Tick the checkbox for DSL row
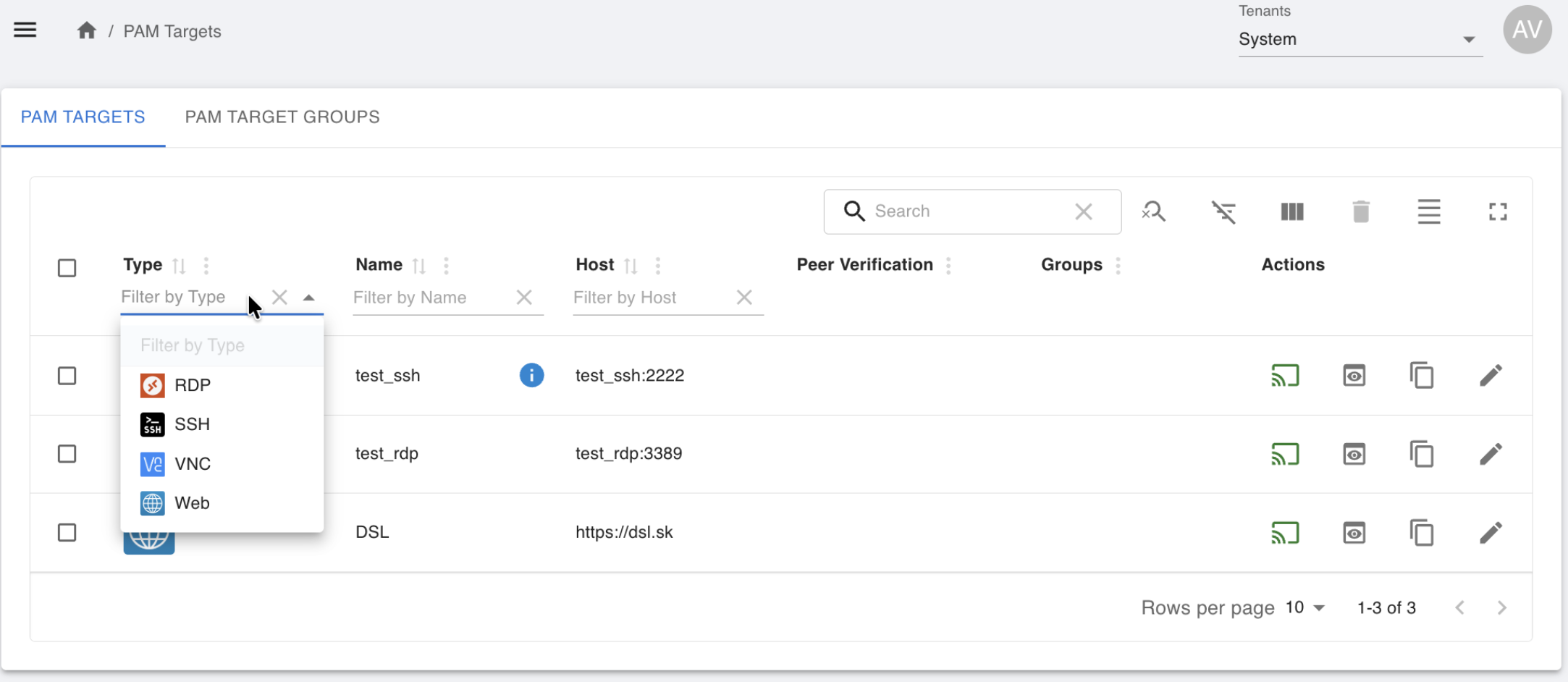 (67, 533)
